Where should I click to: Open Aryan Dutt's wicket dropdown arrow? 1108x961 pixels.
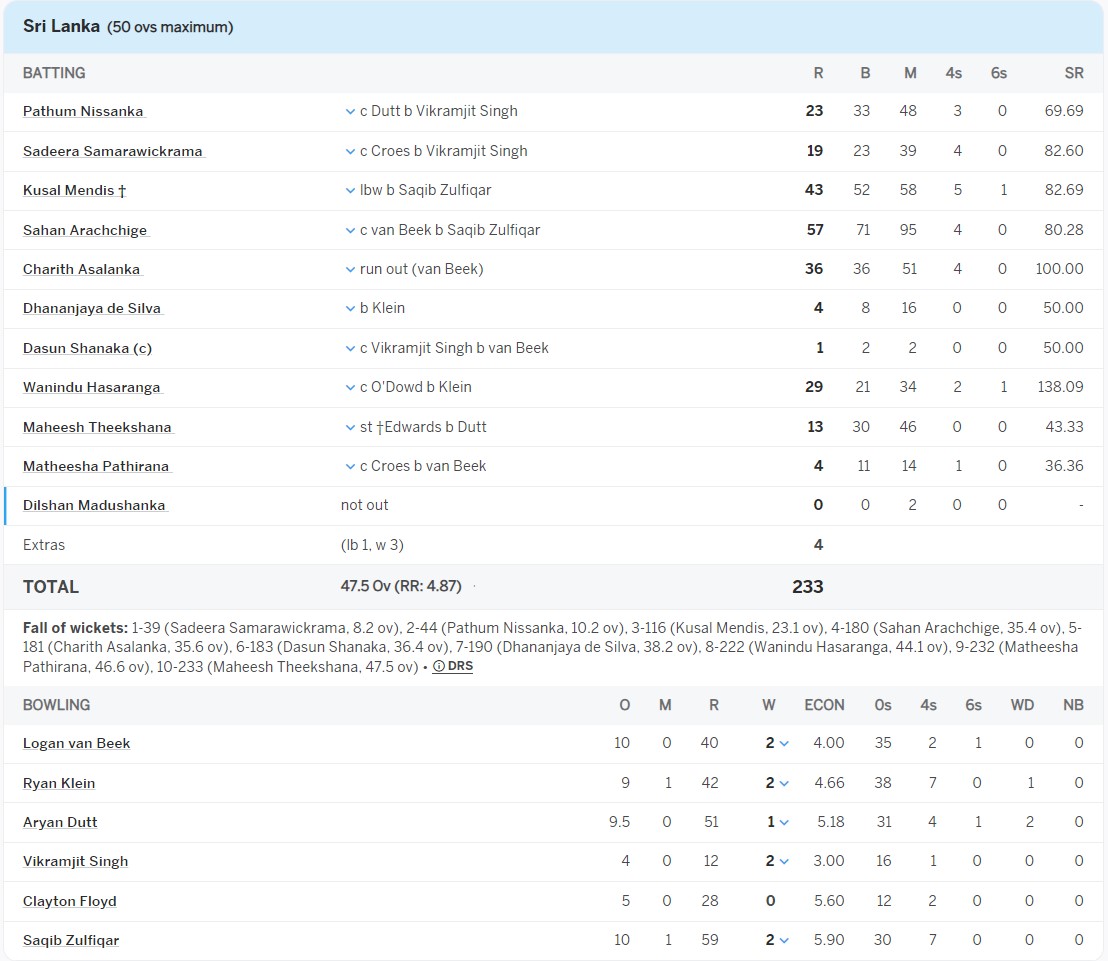(784, 823)
